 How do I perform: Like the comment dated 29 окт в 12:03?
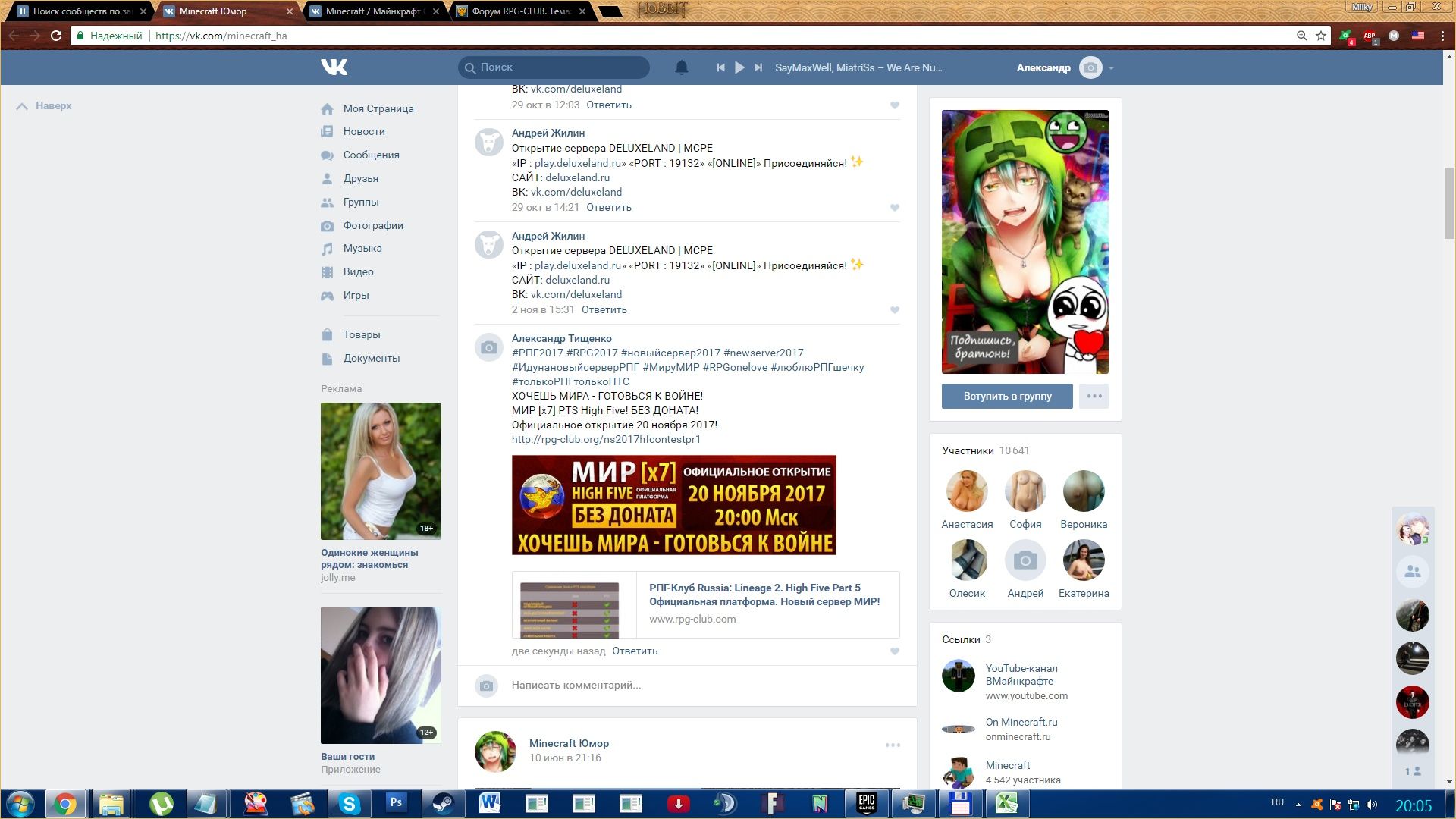click(x=894, y=105)
